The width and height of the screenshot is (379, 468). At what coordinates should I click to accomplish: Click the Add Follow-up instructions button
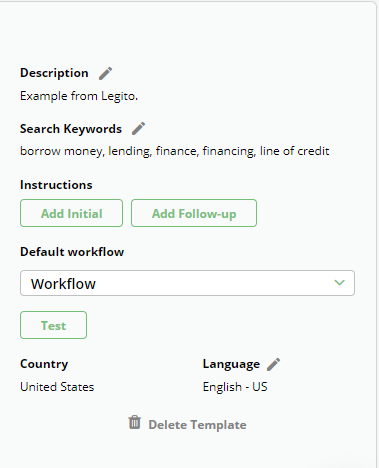[x=194, y=213]
